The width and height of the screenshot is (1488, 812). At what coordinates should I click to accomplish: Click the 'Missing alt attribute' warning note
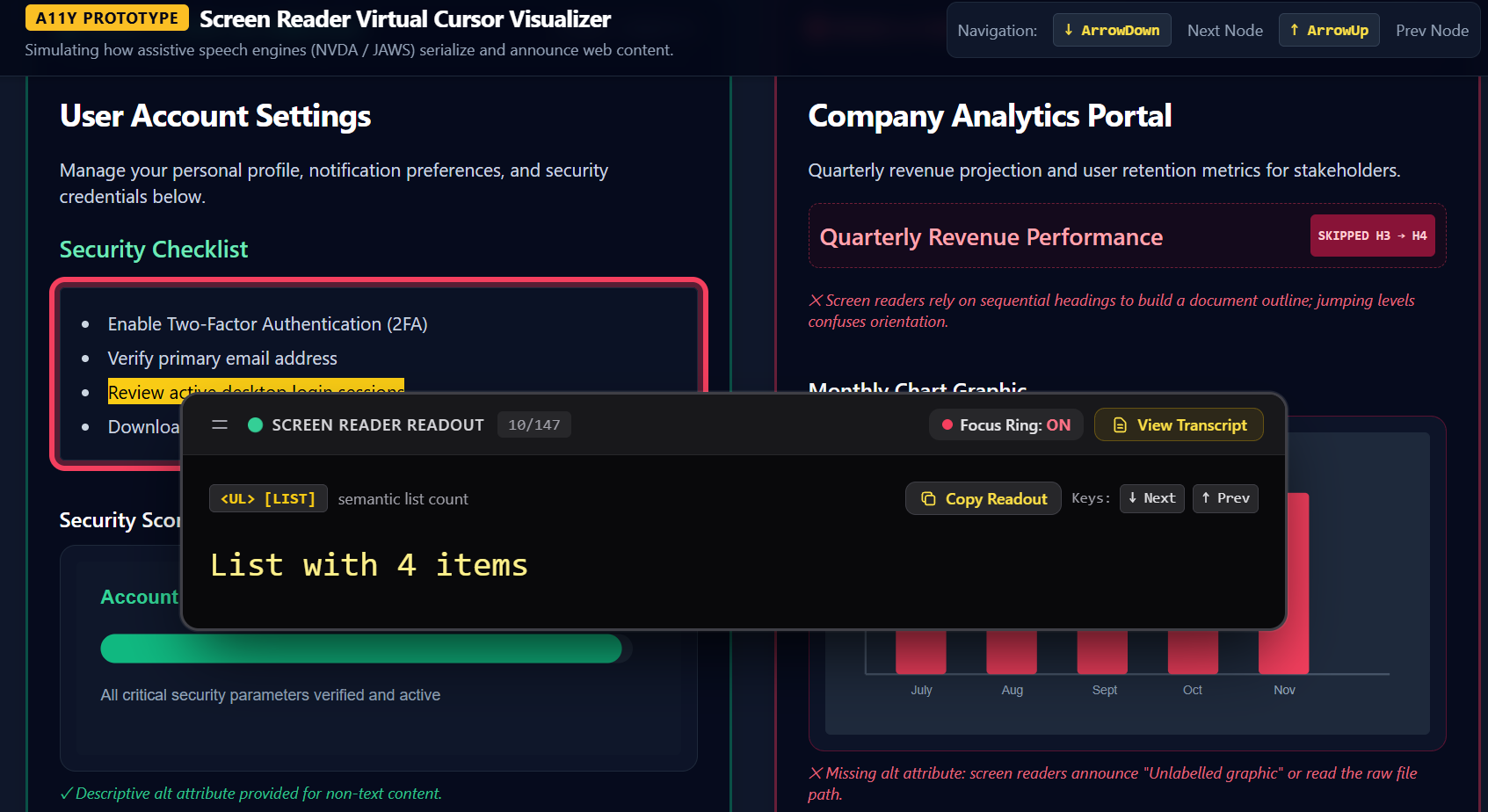pos(1113,784)
